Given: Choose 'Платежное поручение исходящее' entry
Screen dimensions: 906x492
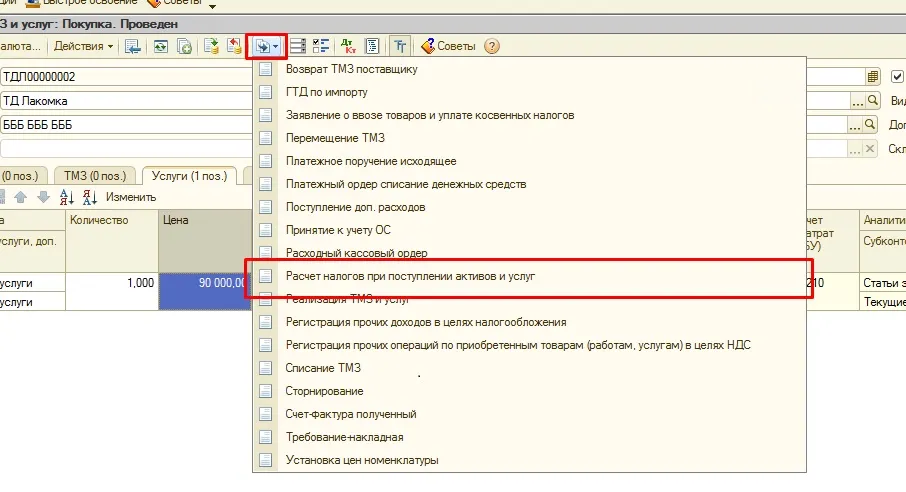Looking at the screenshot, I should tap(529, 161).
